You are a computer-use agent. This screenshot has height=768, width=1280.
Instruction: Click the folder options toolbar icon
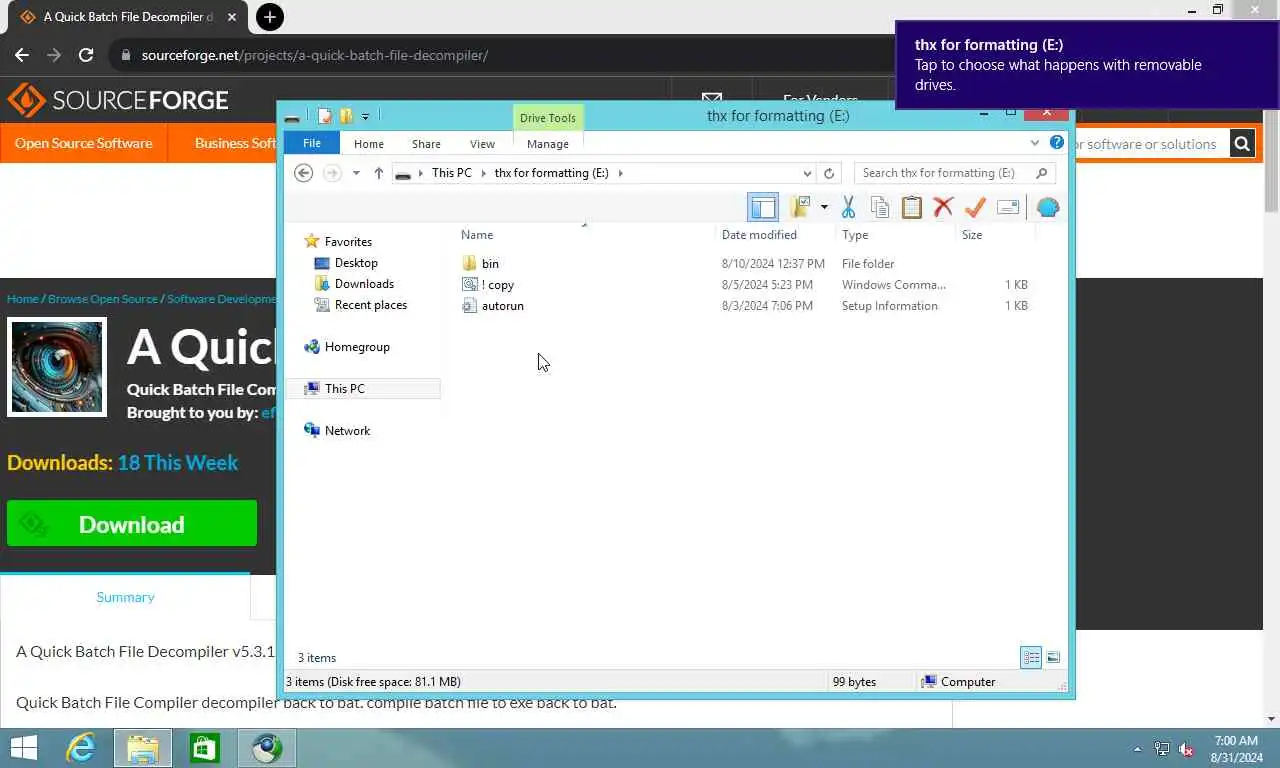click(800, 207)
